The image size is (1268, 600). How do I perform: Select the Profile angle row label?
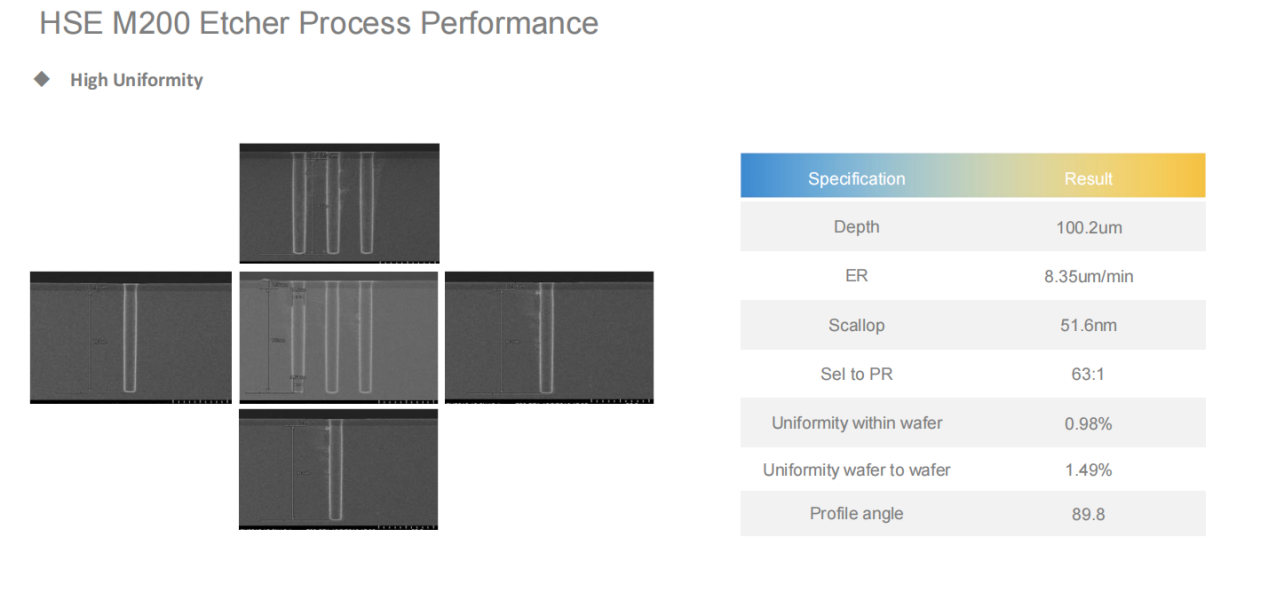(x=856, y=514)
